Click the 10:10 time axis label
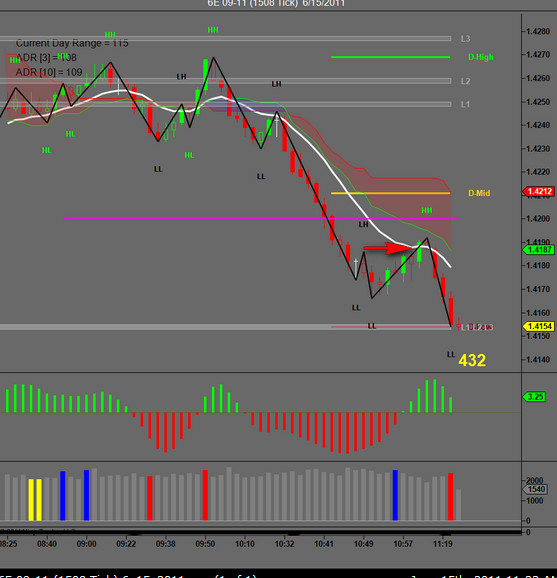This screenshot has width=557, height=578. point(245,544)
